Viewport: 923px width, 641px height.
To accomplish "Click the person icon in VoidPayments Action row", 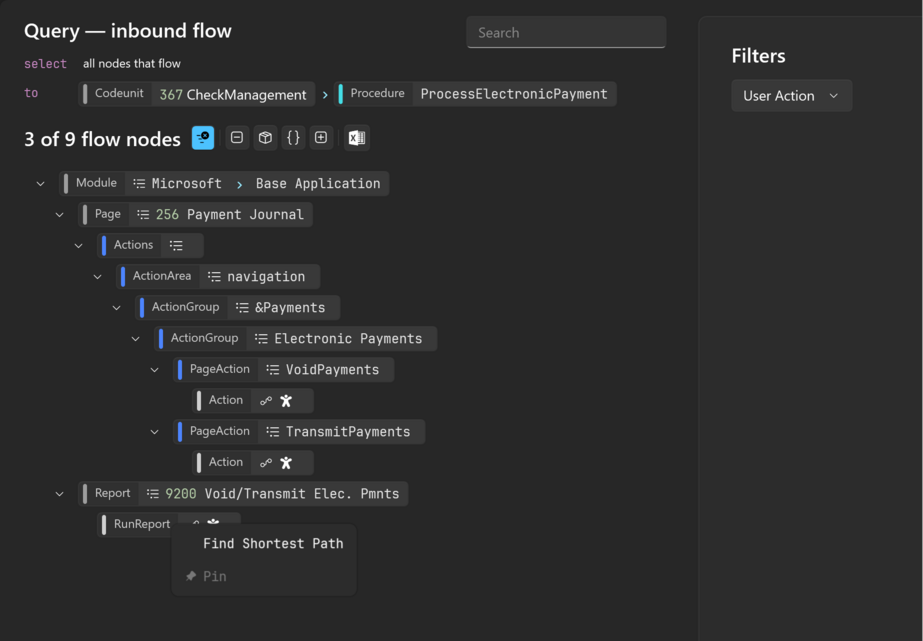I will click(286, 401).
